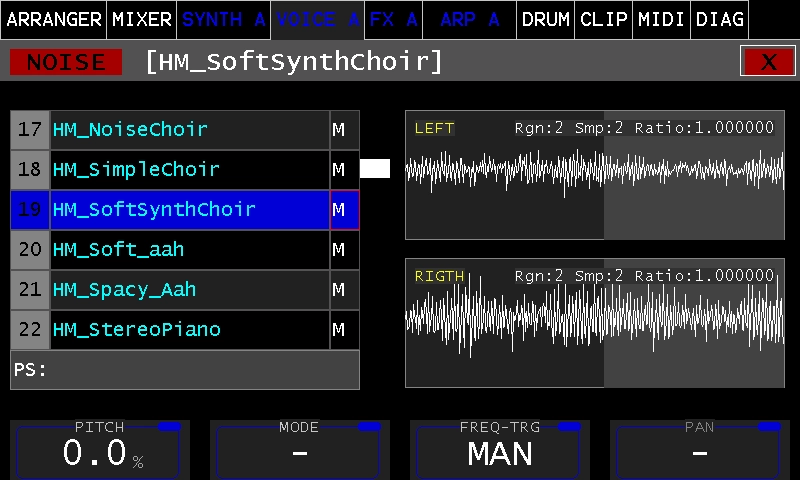This screenshot has height=480, width=800.
Task: Click the white scroll handle beside the list
Action: tap(375, 168)
